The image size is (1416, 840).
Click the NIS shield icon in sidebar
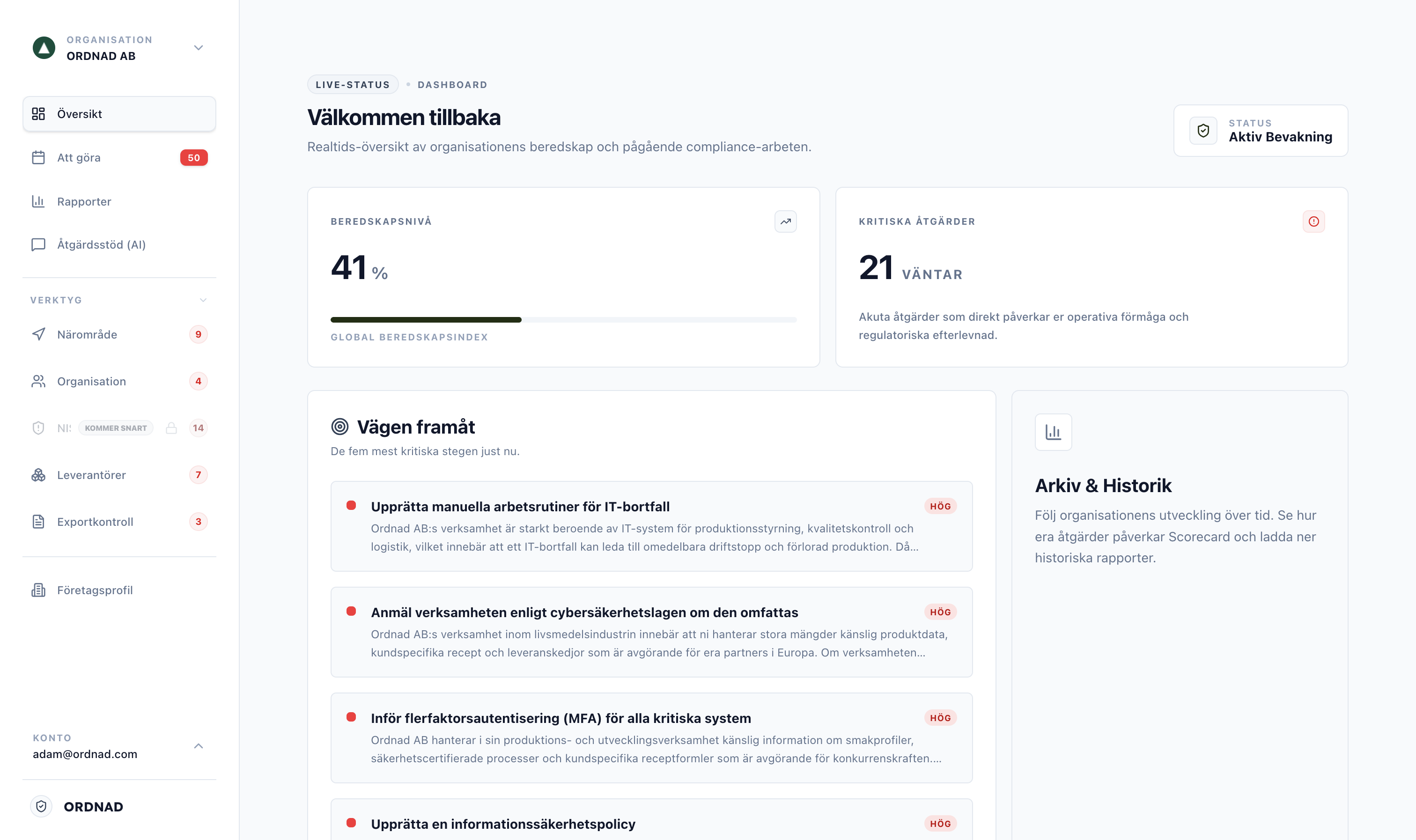point(38,428)
